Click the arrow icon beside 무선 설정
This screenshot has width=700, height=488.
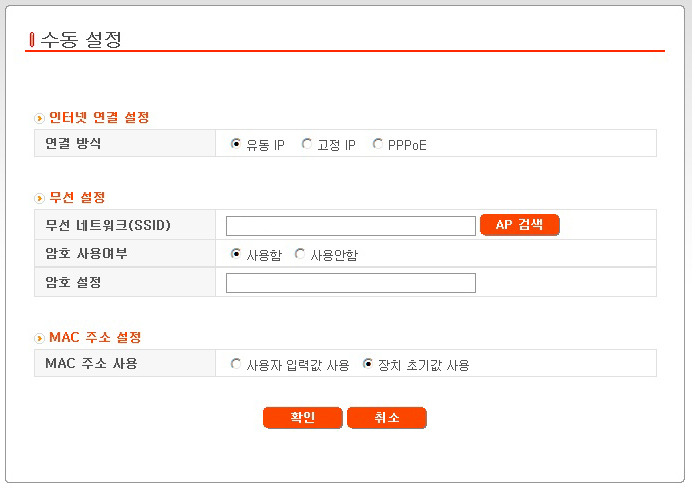[39, 198]
